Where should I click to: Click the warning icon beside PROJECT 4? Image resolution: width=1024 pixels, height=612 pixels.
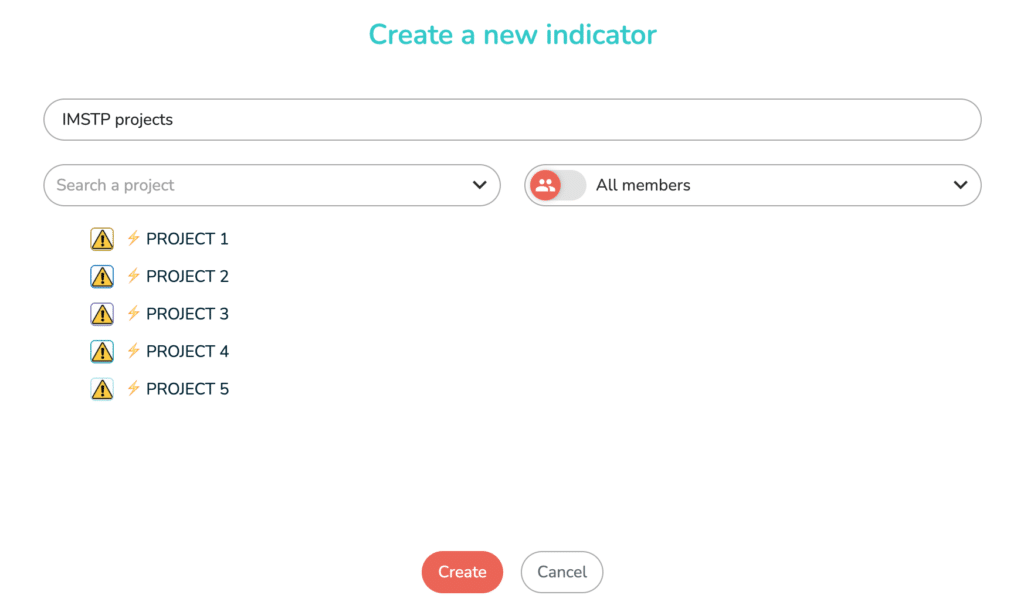coord(101,351)
